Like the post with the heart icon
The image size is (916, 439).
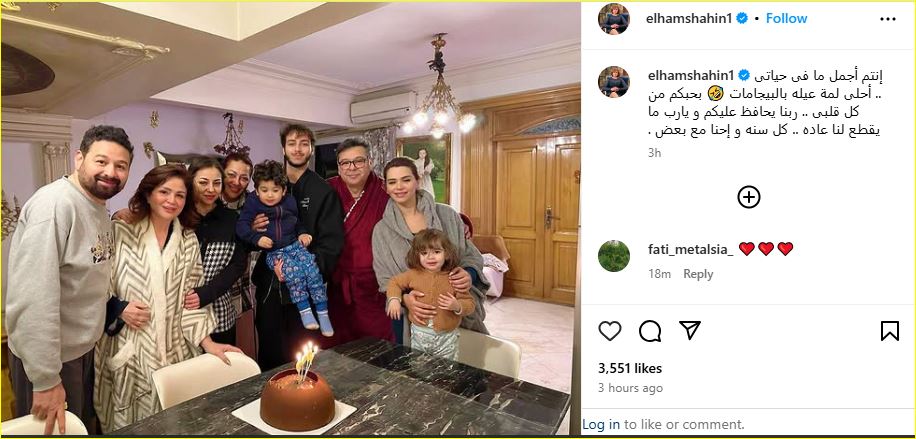tap(610, 331)
